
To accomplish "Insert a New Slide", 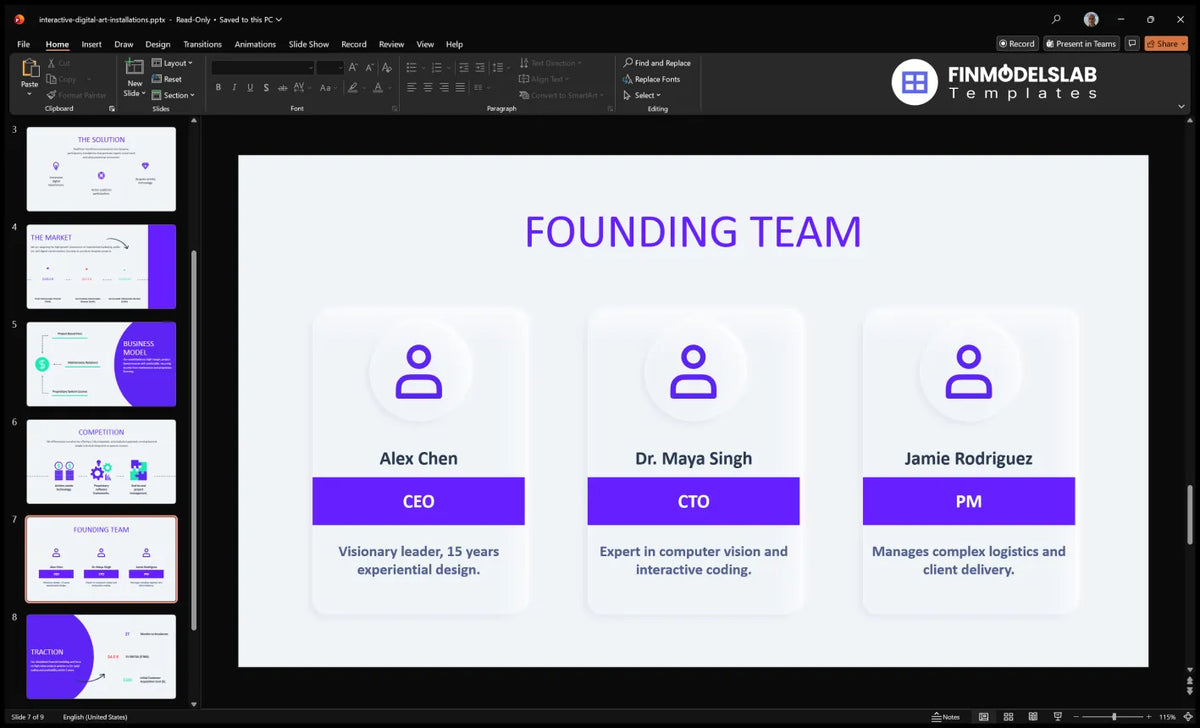I will 134,77.
